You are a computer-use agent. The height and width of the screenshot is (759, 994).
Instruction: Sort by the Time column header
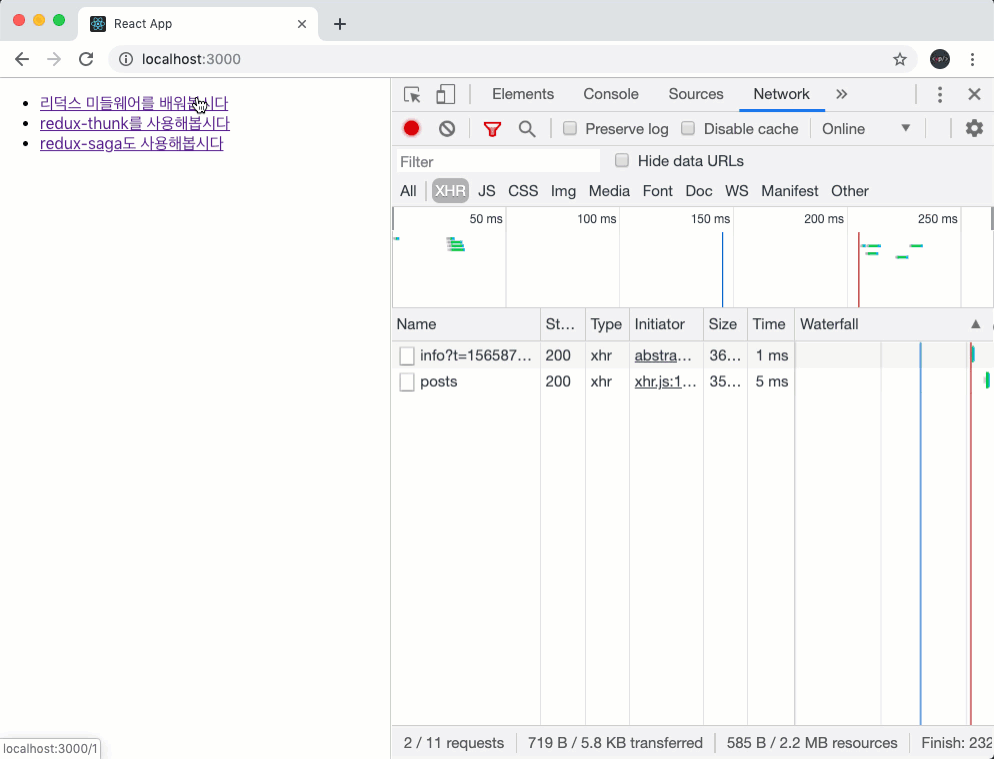tap(771, 325)
